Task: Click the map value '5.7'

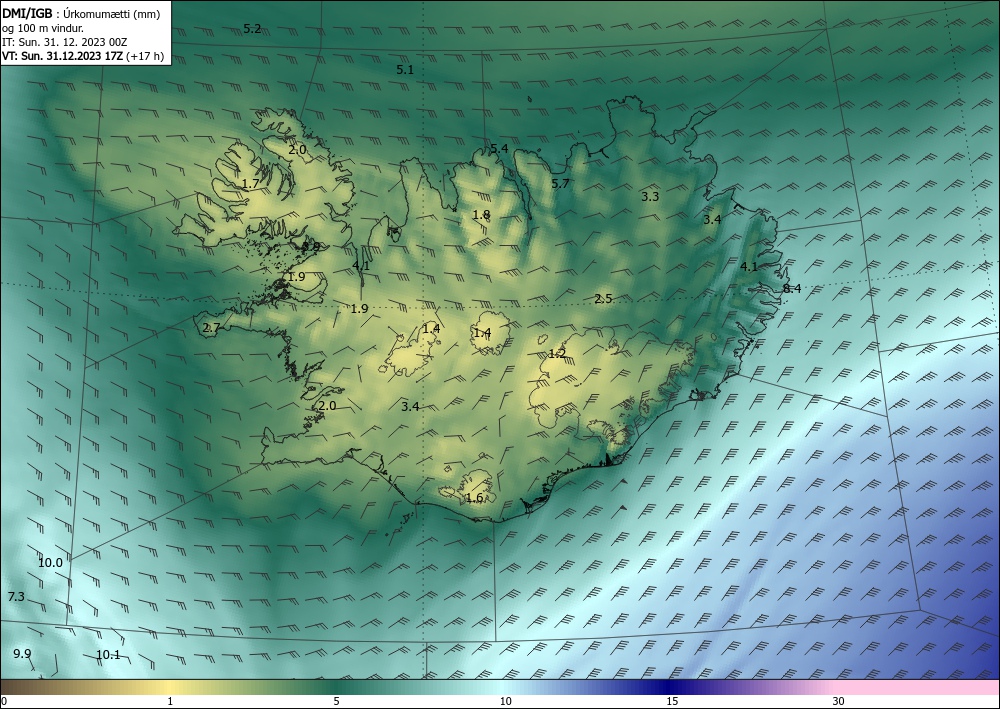Action: click(560, 184)
